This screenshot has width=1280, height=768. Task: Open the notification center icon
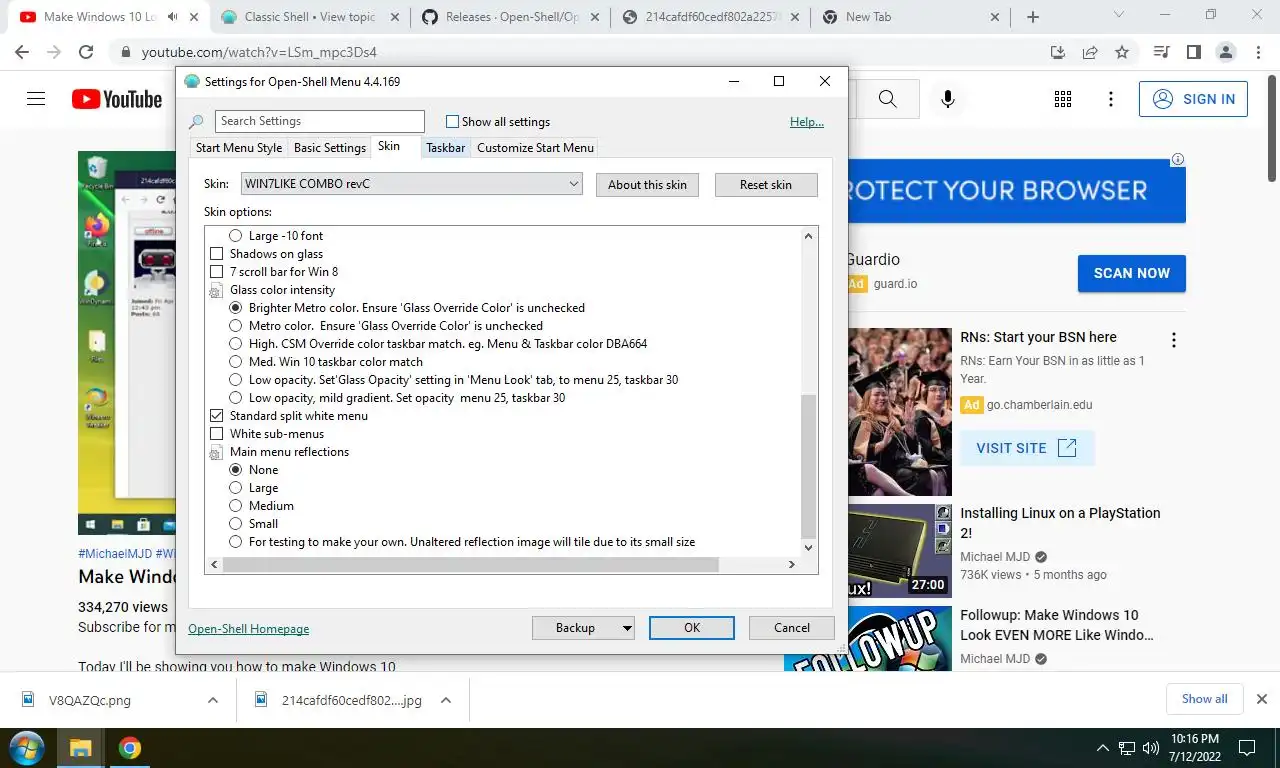1247,748
